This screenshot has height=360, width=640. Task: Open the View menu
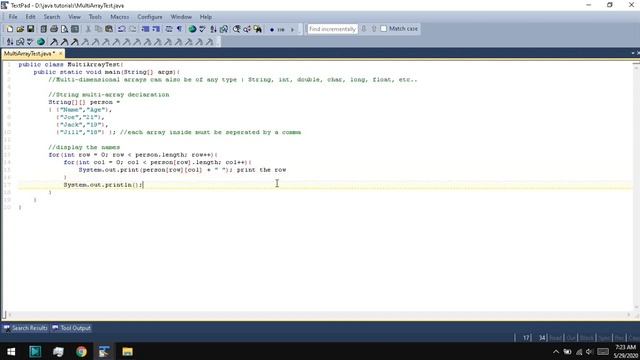pyautogui.click(x=74, y=17)
